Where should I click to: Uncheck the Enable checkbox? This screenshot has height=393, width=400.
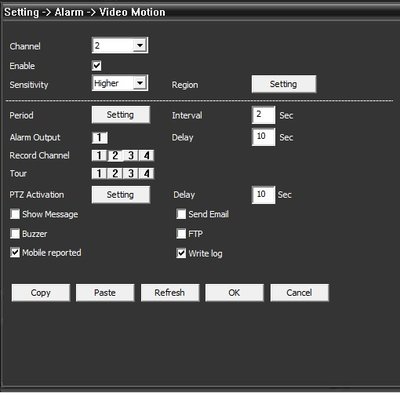click(97, 66)
